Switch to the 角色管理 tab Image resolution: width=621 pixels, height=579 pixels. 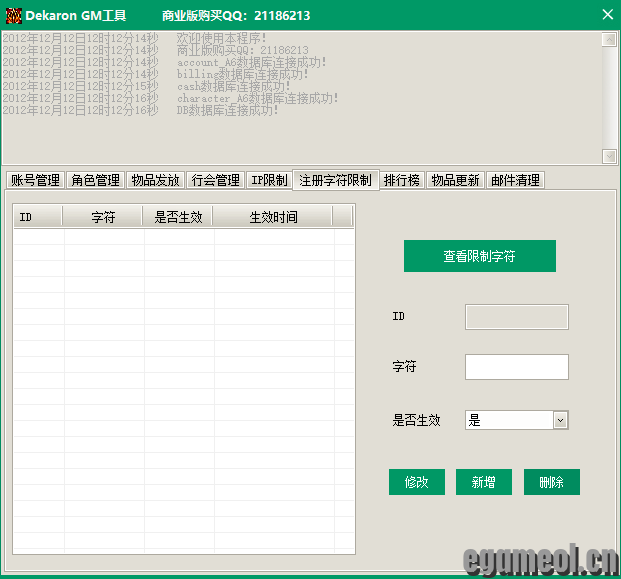pyautogui.click(x=96, y=180)
